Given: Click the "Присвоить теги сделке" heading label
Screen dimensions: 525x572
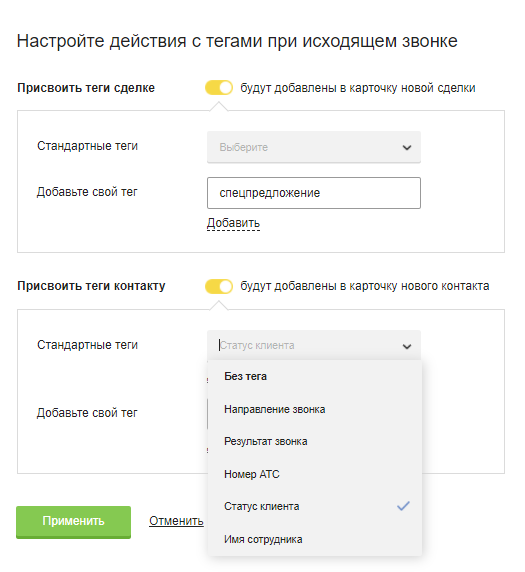Looking at the screenshot, I should [86, 88].
